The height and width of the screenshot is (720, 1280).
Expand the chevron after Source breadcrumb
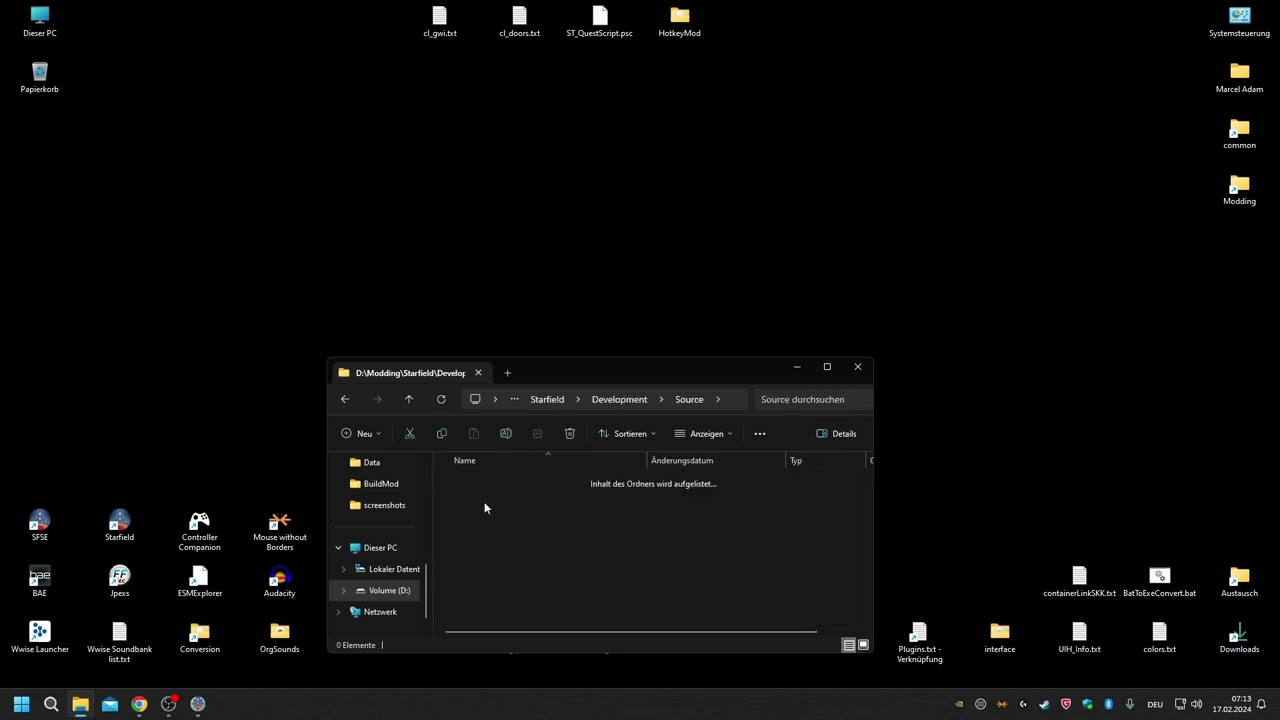pos(718,399)
